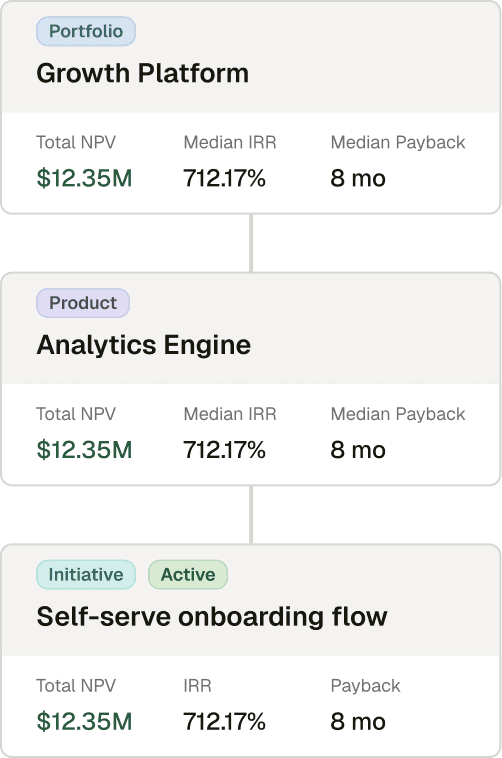Select Growth Platform Median IRR value

pos(224,178)
